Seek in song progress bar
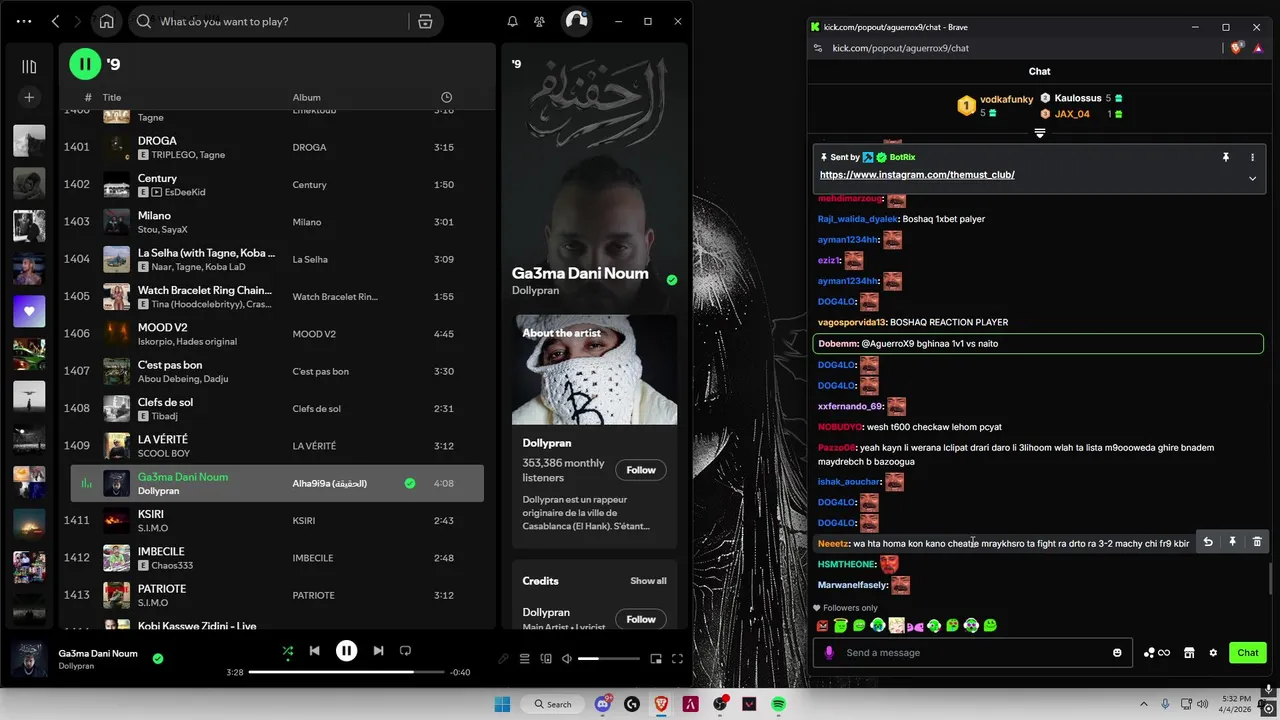Image resolution: width=1280 pixels, height=720 pixels. coord(346,672)
